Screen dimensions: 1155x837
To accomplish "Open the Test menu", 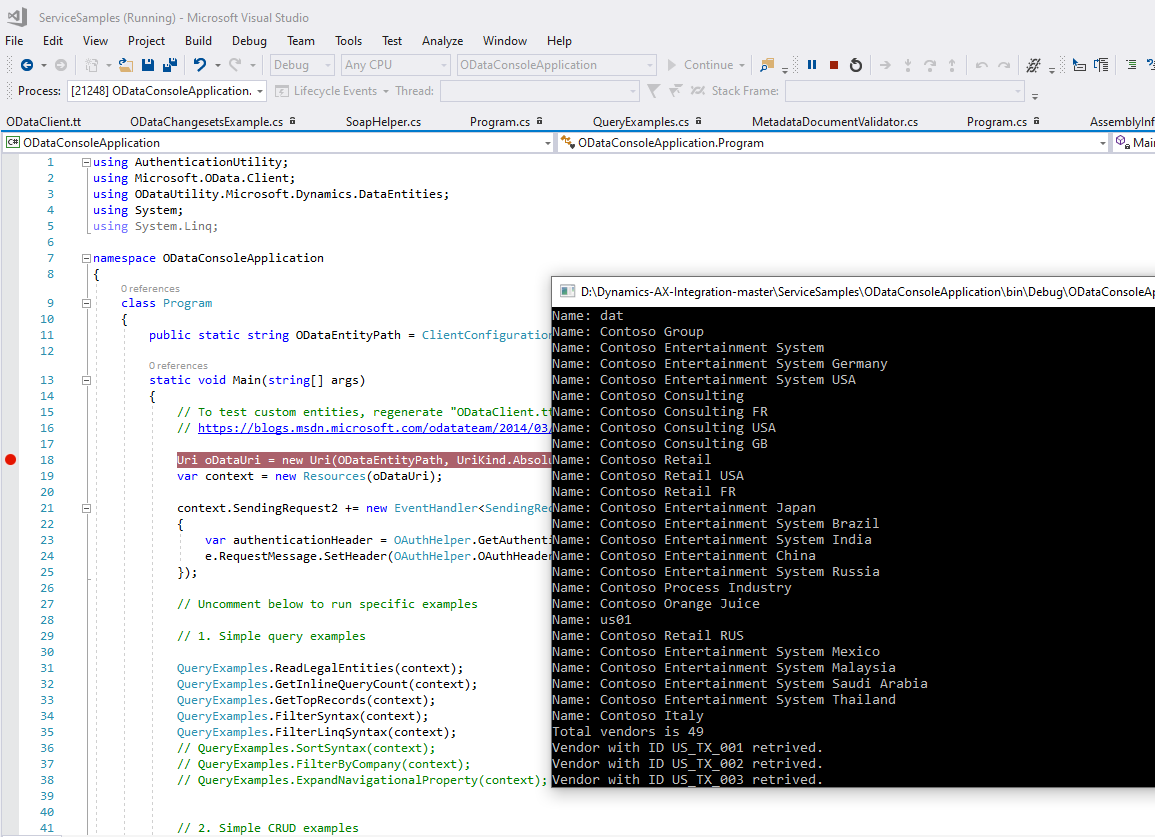I will (x=392, y=41).
